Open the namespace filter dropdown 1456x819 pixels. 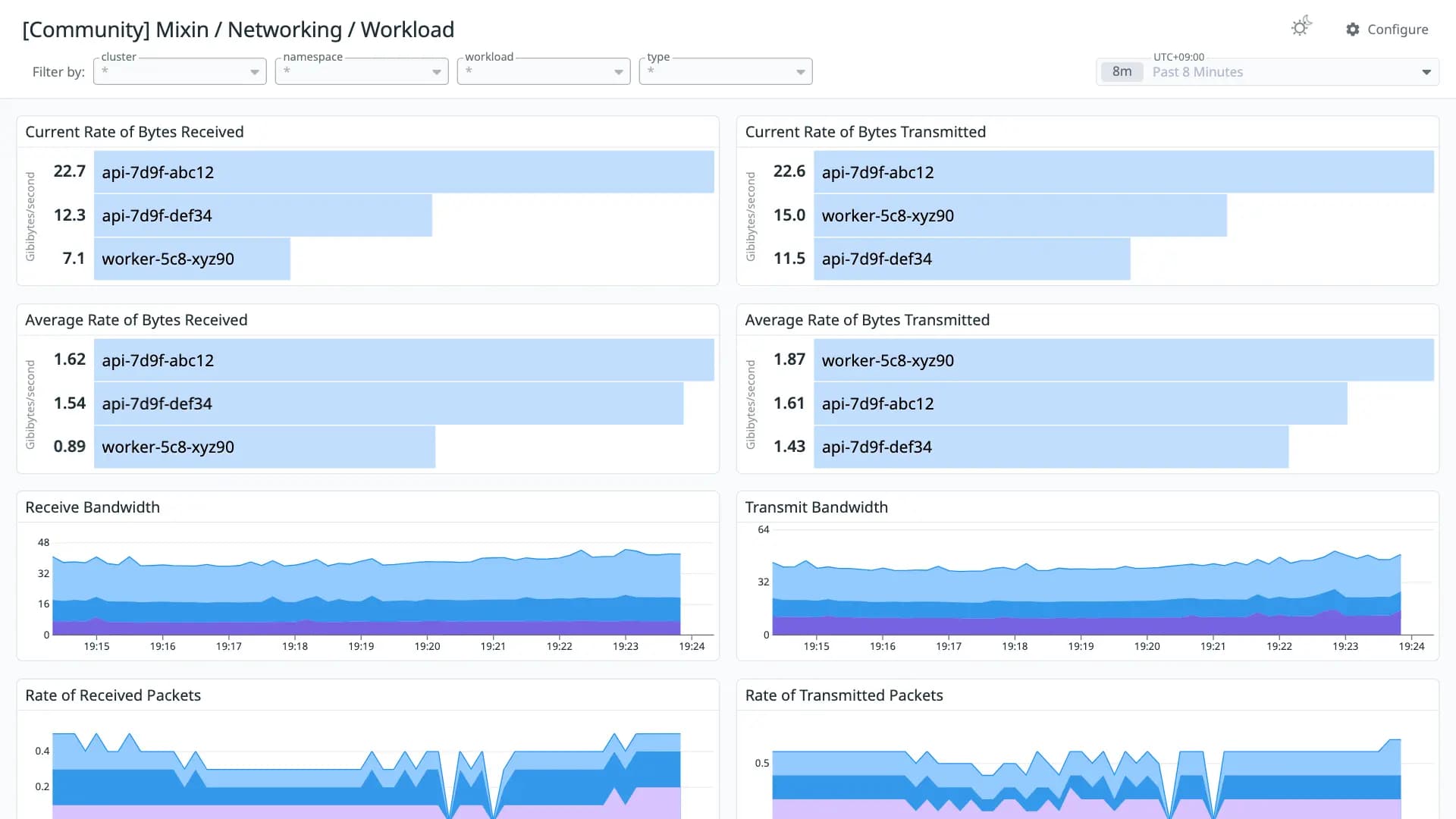coord(362,71)
